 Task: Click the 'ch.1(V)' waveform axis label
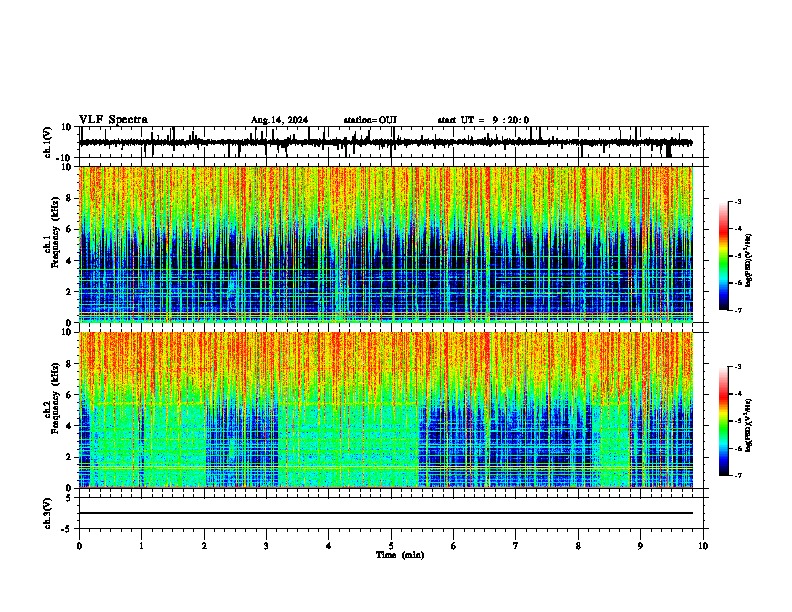(x=48, y=142)
